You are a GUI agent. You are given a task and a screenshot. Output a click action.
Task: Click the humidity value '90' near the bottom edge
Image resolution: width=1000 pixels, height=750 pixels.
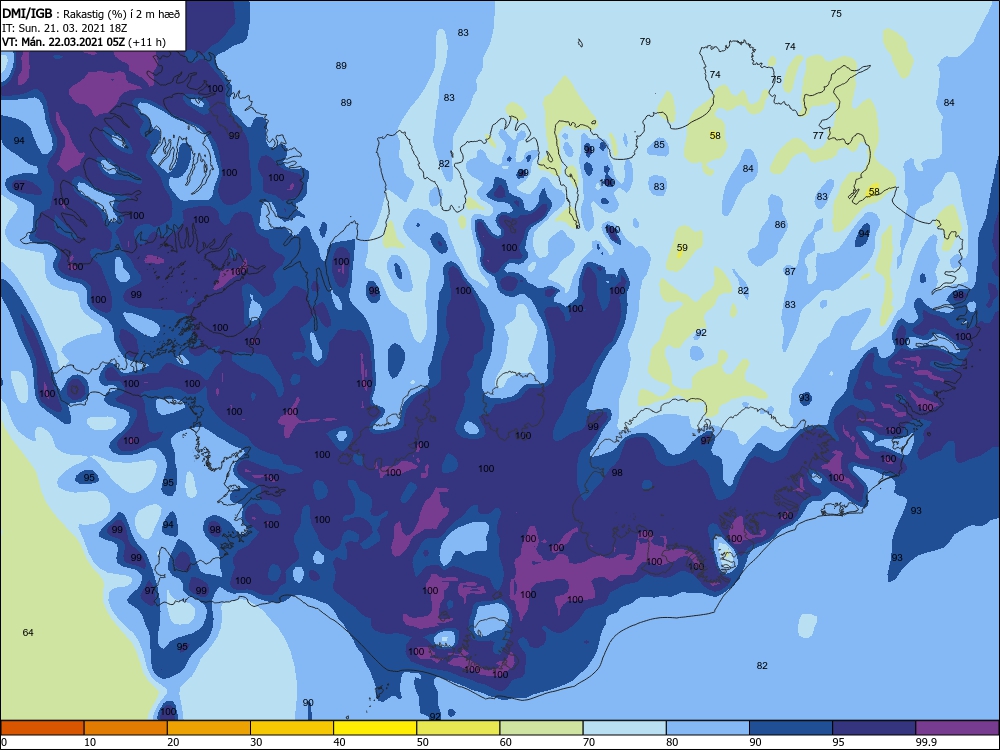pos(308,703)
